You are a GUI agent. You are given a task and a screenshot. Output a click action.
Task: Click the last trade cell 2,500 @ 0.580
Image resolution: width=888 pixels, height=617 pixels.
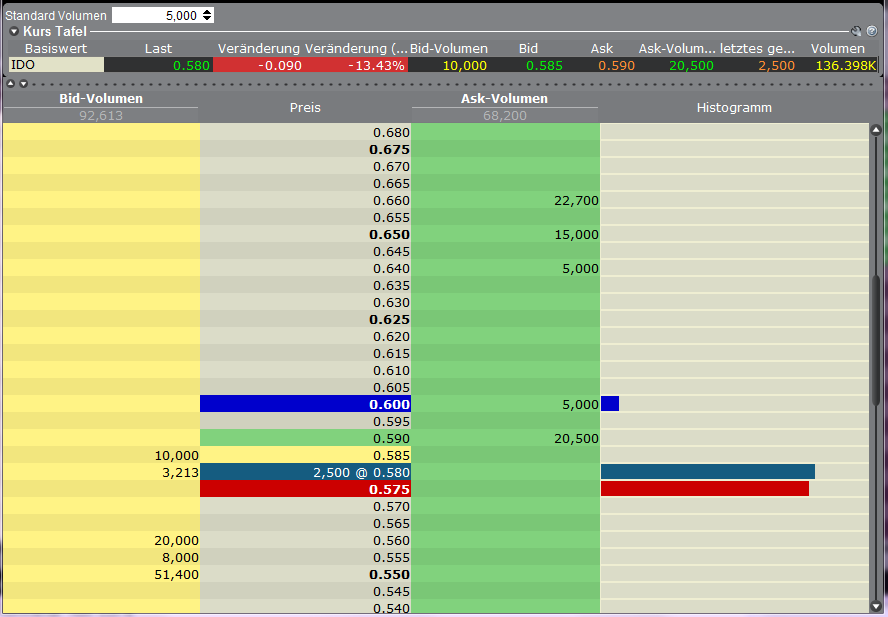click(x=305, y=472)
